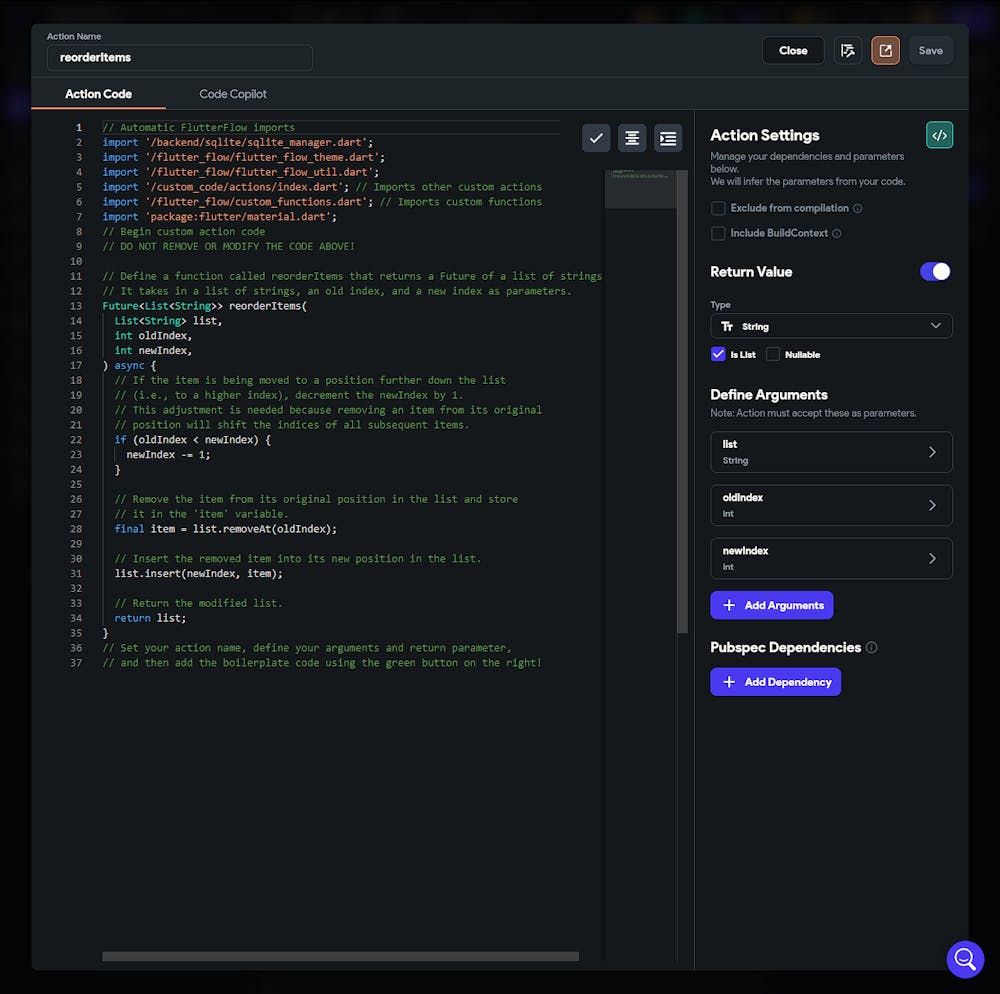The image size is (1000, 994).
Task: Uncheck the Is List checkbox
Action: pos(718,354)
